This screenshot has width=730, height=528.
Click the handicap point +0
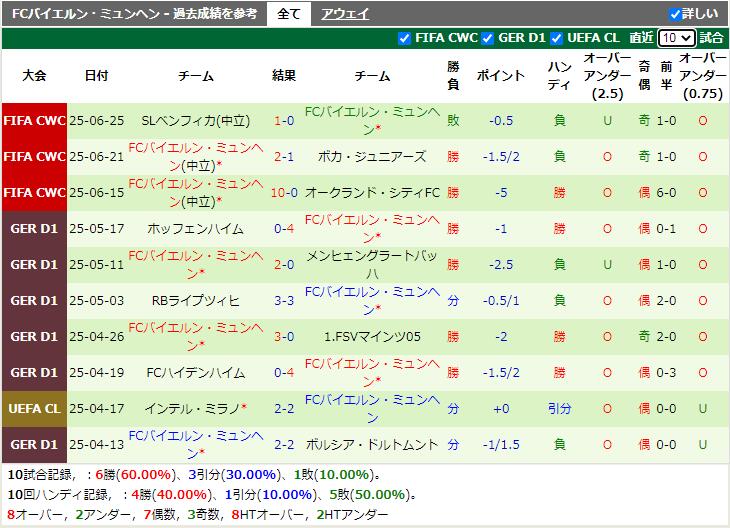coord(501,408)
